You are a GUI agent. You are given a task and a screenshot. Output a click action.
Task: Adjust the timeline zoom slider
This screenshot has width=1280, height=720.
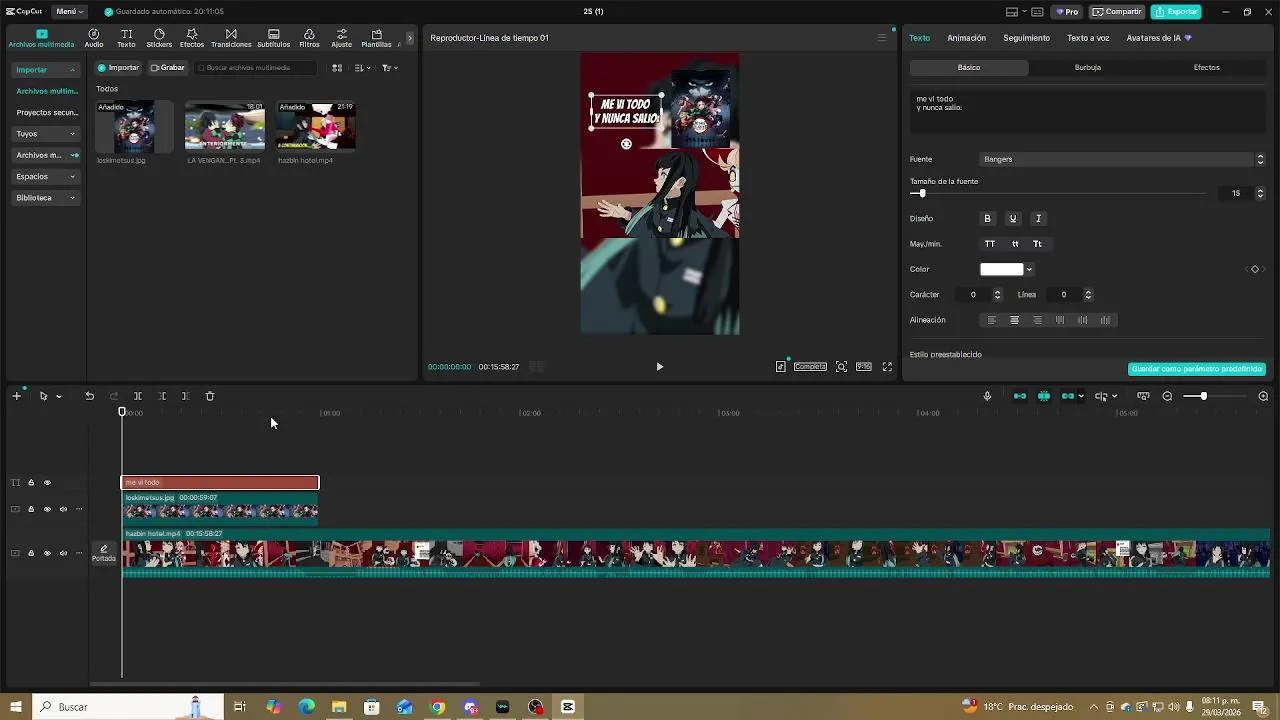1213,396
